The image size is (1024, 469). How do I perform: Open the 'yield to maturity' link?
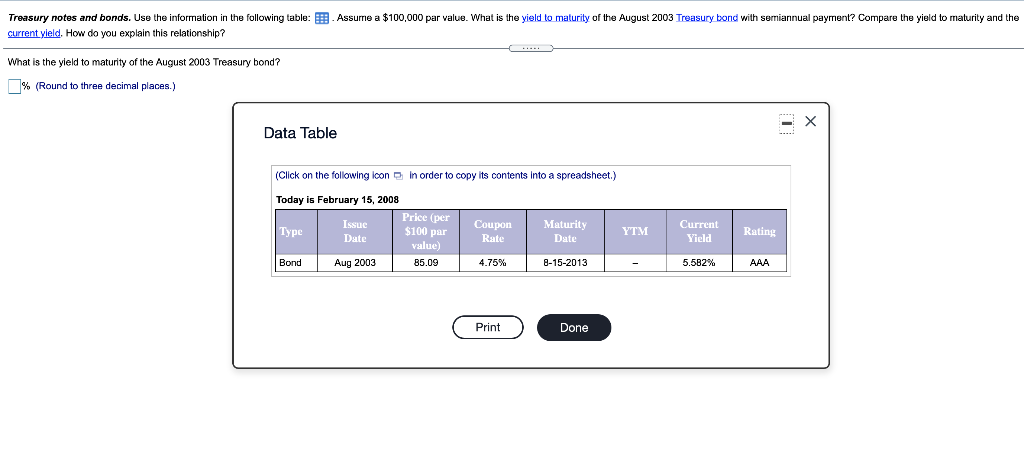[556, 18]
